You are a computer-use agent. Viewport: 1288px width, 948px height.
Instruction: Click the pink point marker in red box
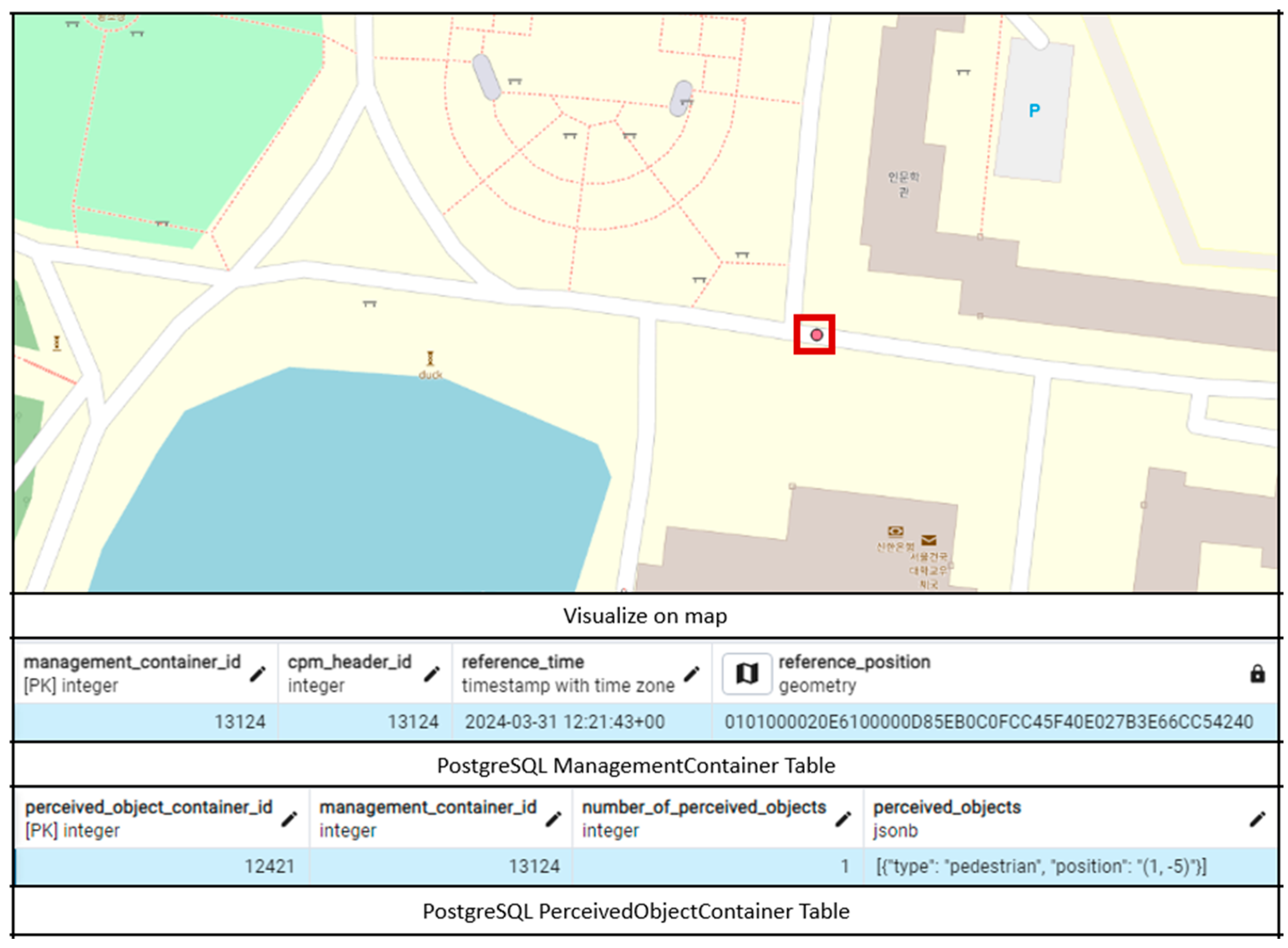coord(816,335)
